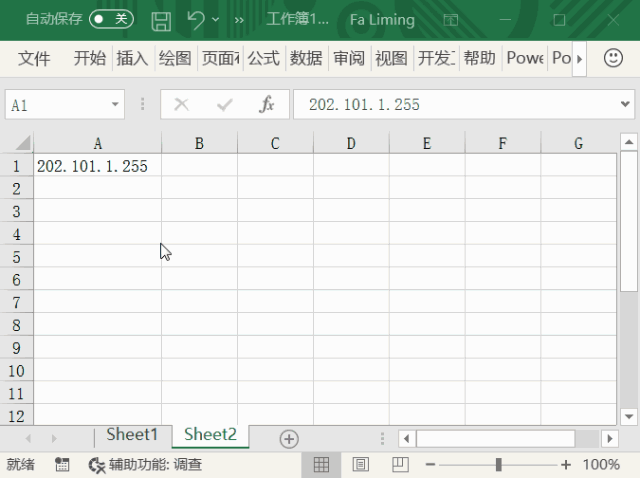This screenshot has height=478, width=640.
Task: Select Normal view grid icon
Action: tap(321, 464)
